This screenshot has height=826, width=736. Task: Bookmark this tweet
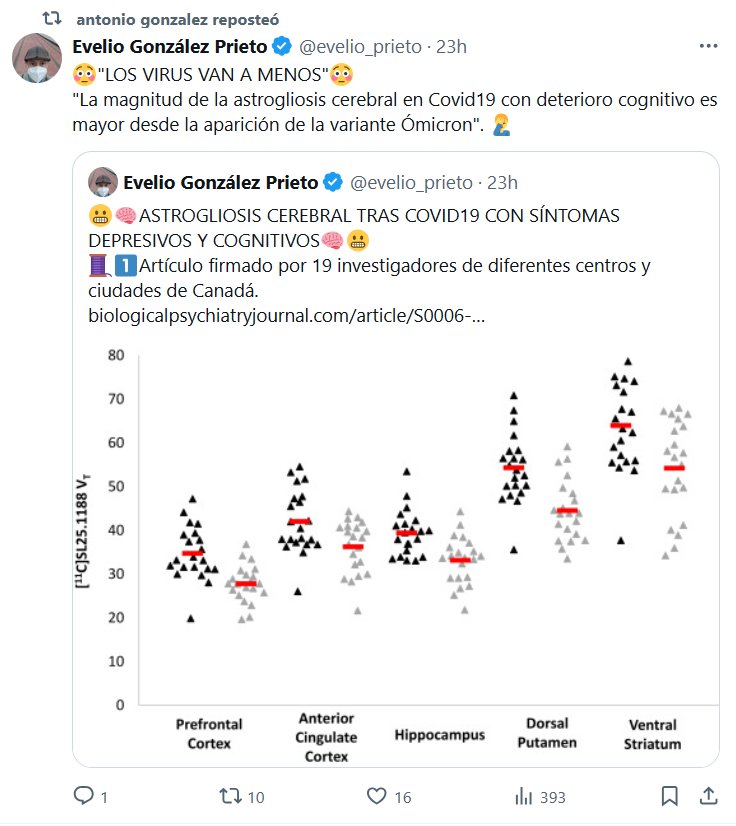click(x=670, y=796)
